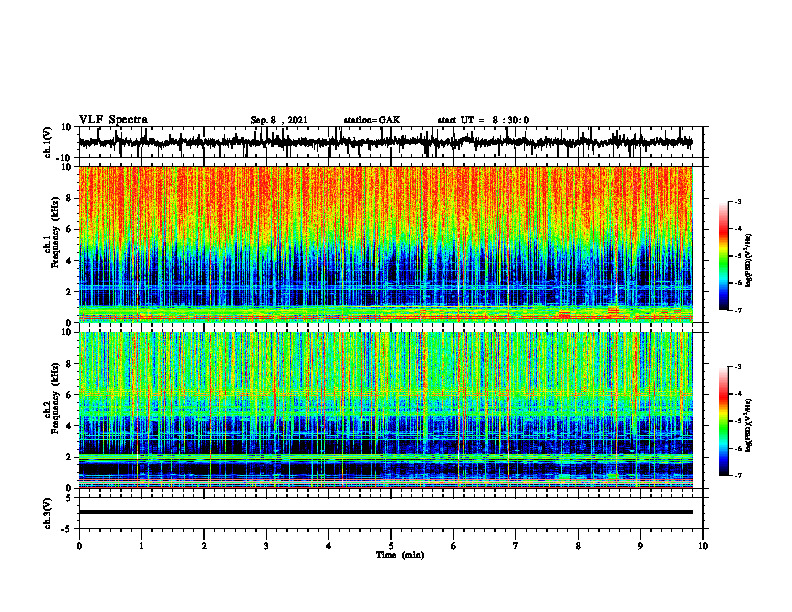The width and height of the screenshot is (792, 612).
Task: Click the "-7" label on ch.2 colorbar
Action: coord(737,475)
